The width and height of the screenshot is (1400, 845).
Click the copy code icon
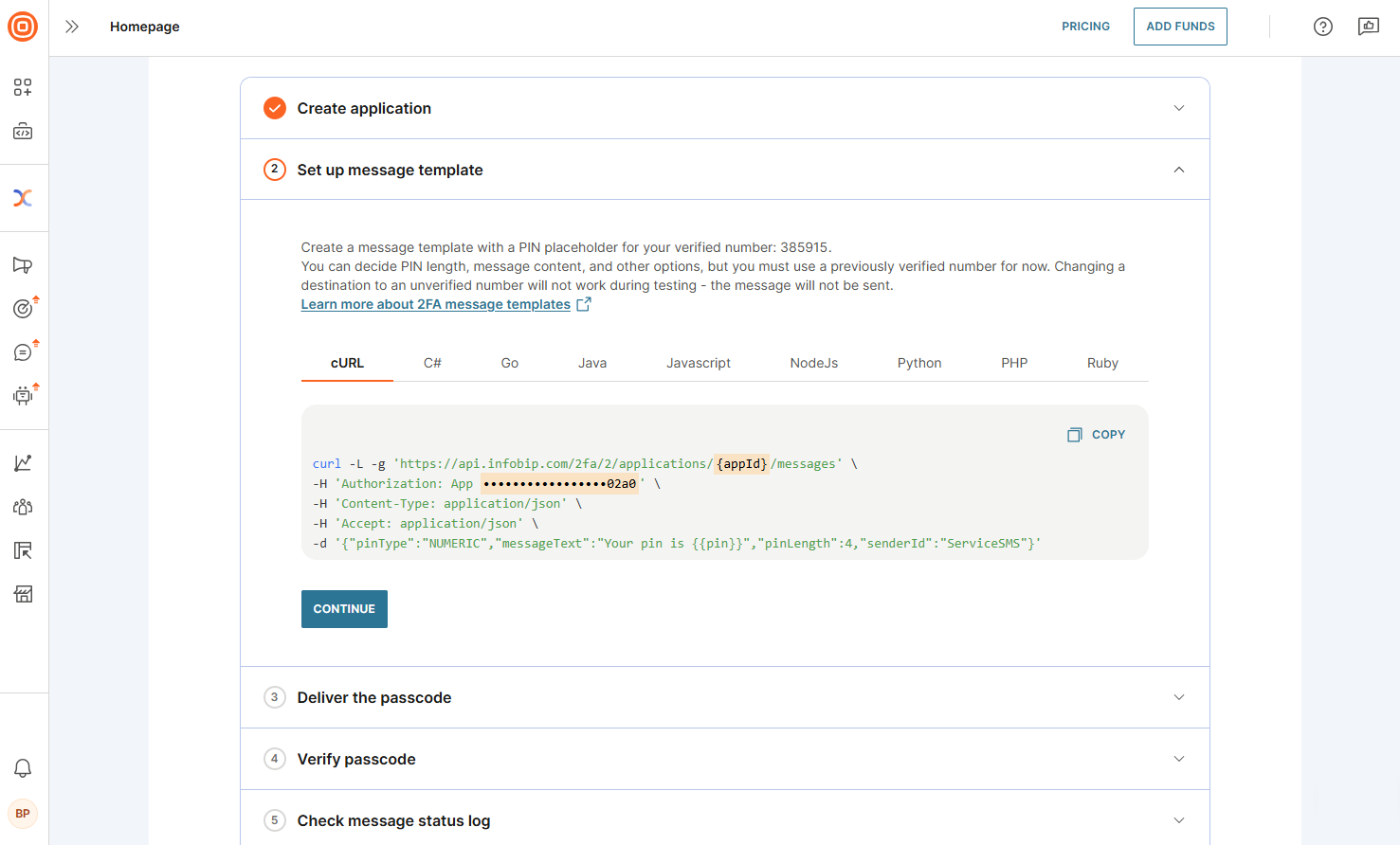click(x=1074, y=435)
